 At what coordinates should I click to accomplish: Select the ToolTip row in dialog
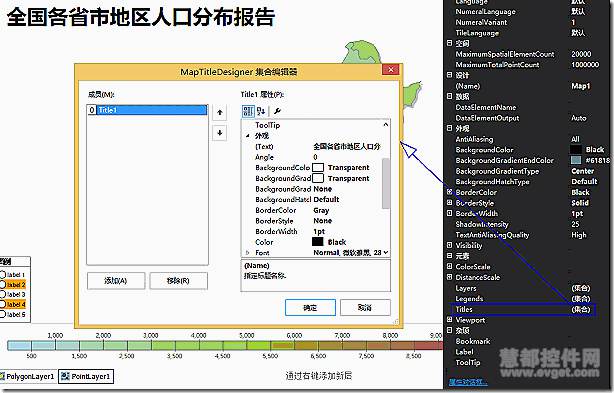pyautogui.click(x=312, y=125)
